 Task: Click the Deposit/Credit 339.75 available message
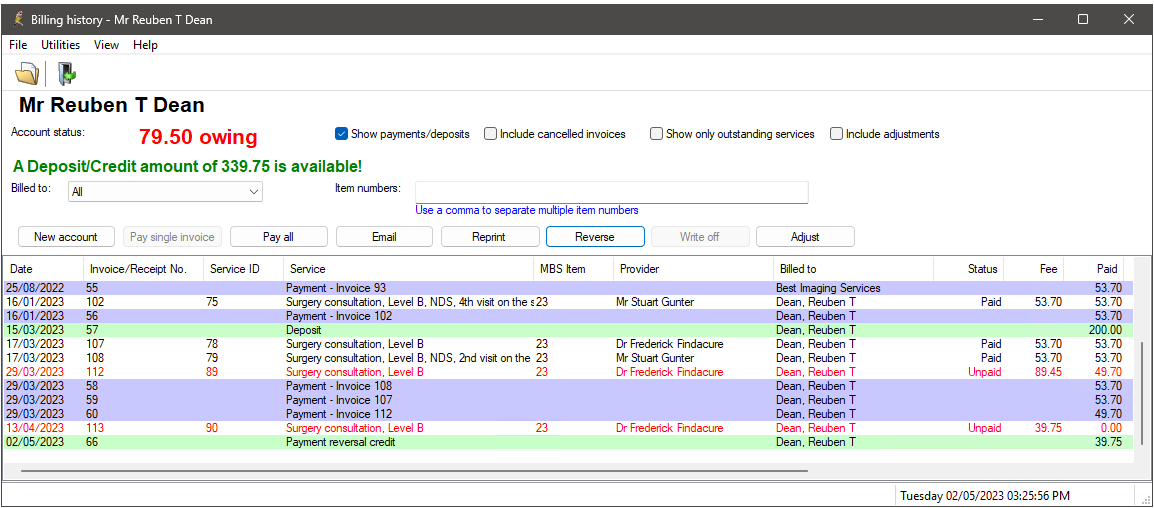coord(188,167)
